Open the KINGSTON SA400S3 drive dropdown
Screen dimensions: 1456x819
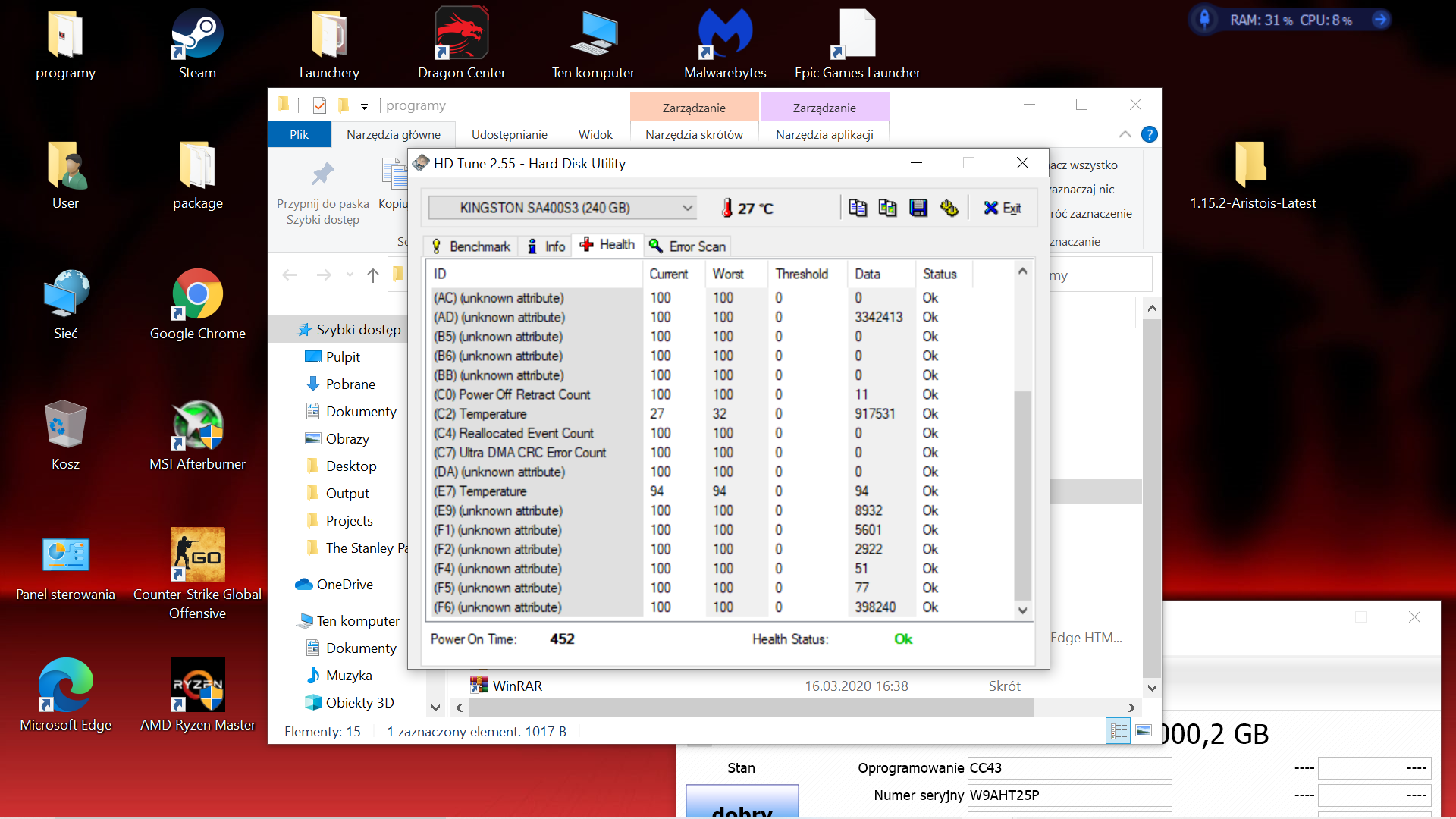(x=562, y=208)
